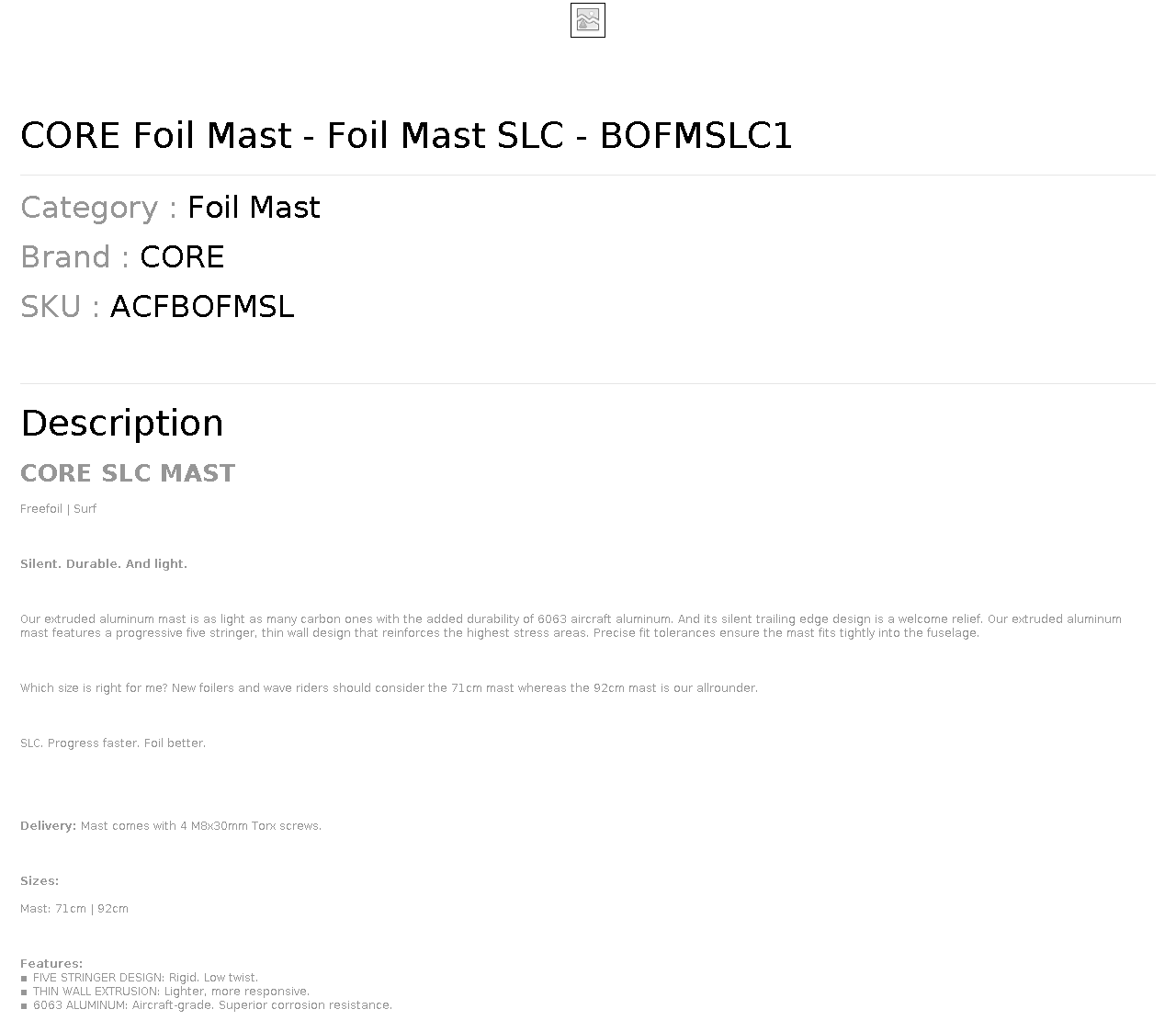1176x1032 pixels.
Task: Click the extruded aluminum mast paragraph
Action: 571,626
